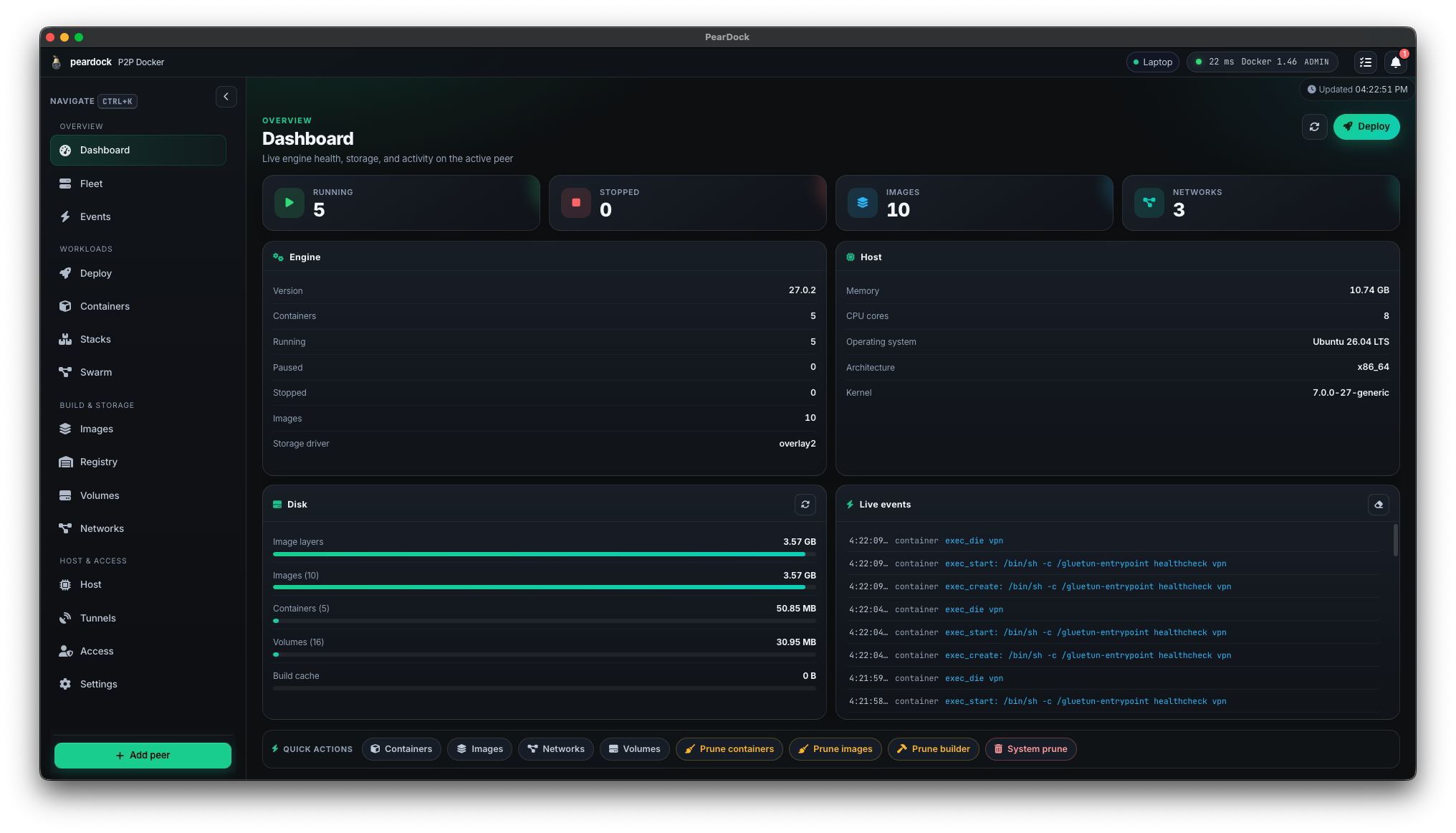The height and width of the screenshot is (833, 1456).
Task: Click the Live events scrollbar
Action: tap(1395, 540)
